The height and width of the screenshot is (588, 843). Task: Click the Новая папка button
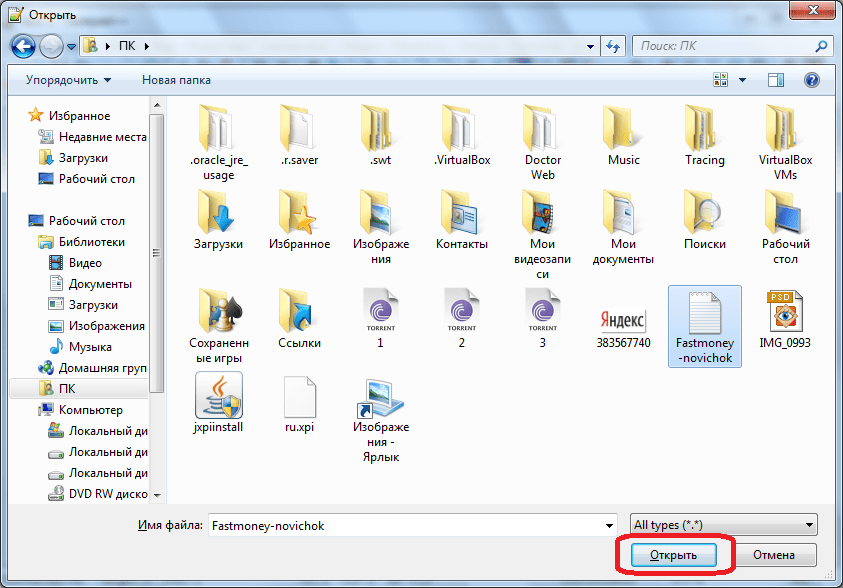coord(176,80)
